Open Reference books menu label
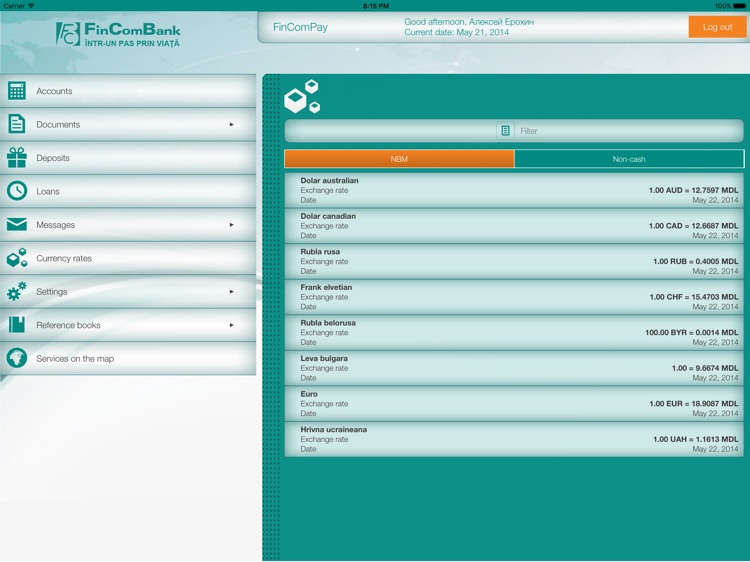The width and height of the screenshot is (750, 562). (x=68, y=325)
